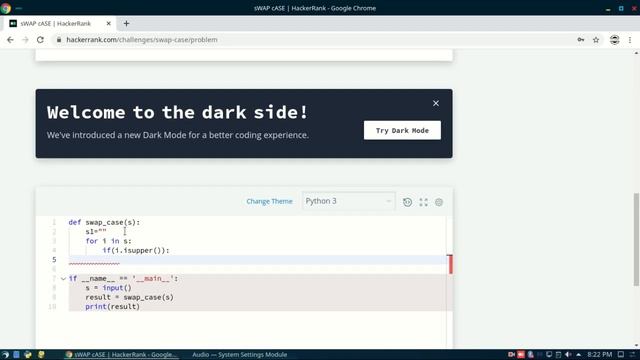Switch to Audio System Settings Module window
This screenshot has width=640, height=360.
(240, 355)
